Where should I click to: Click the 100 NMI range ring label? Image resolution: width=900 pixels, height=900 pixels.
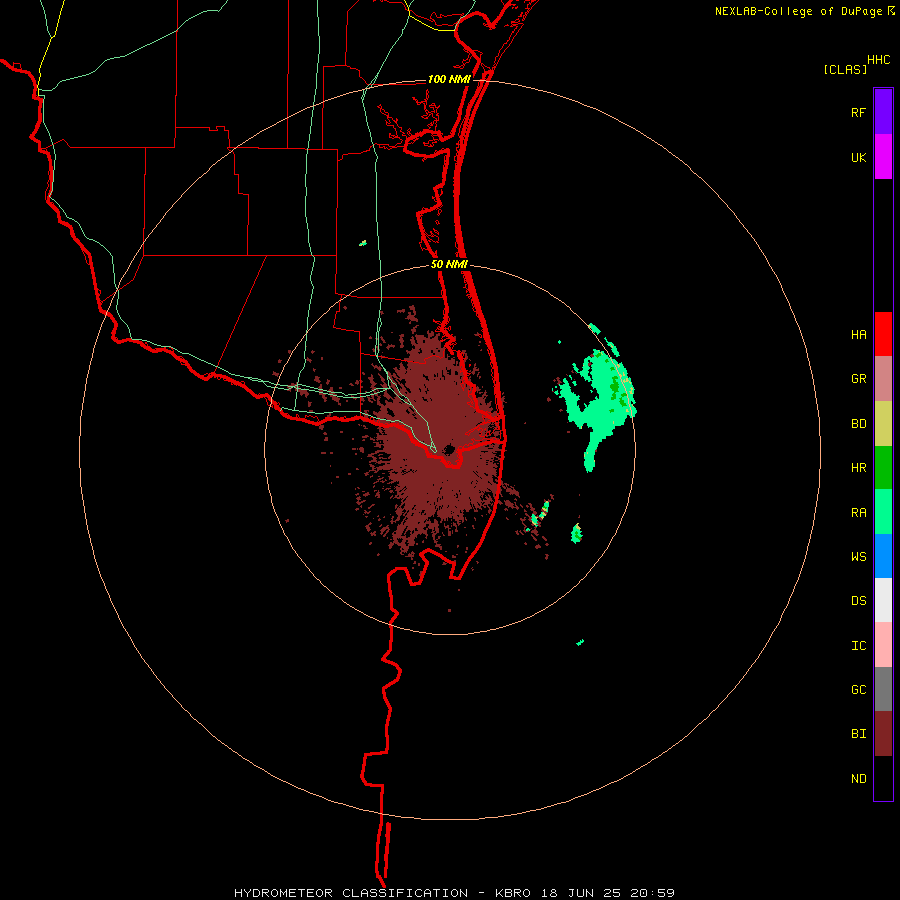(x=449, y=79)
